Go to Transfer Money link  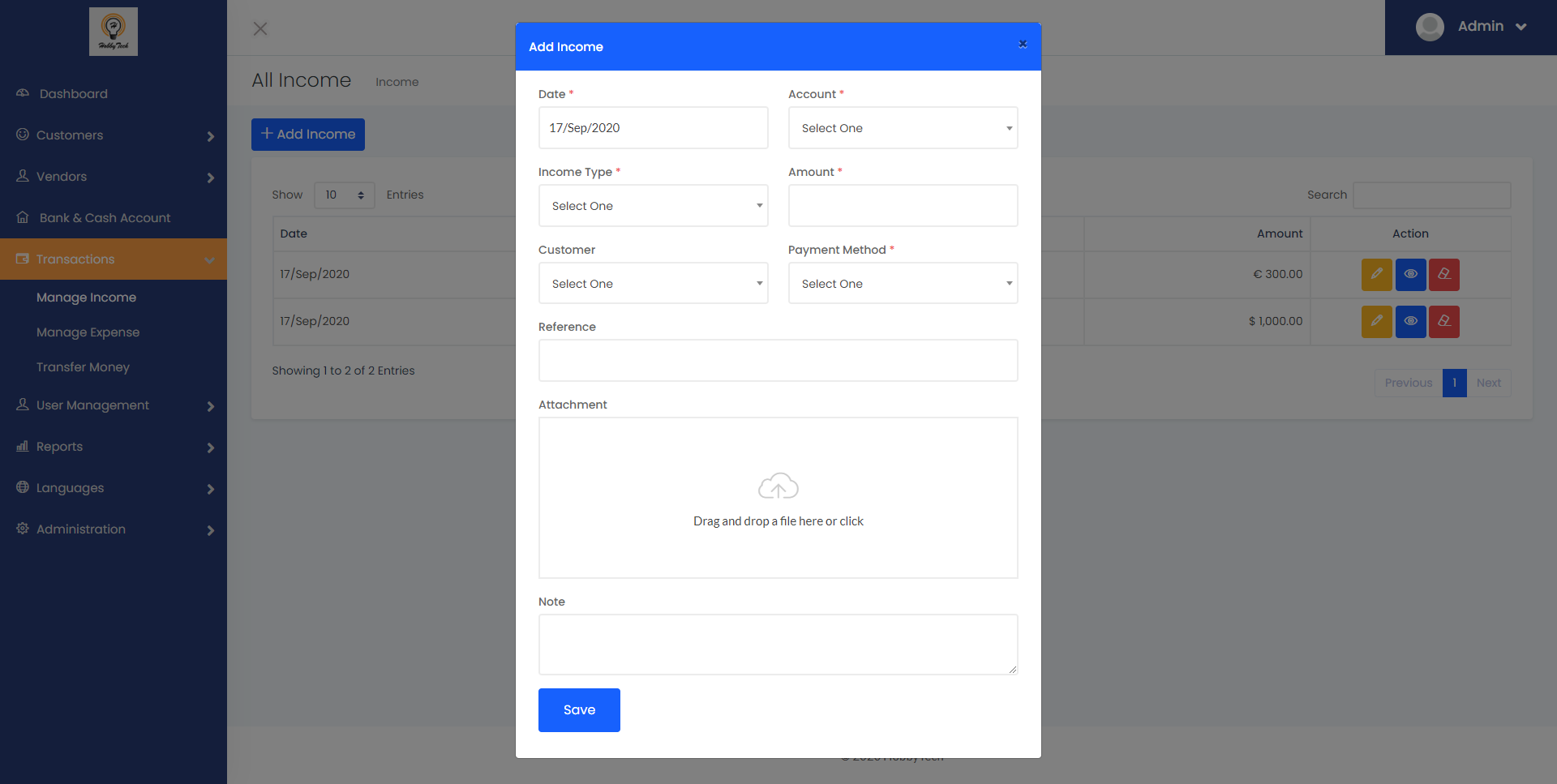[83, 366]
